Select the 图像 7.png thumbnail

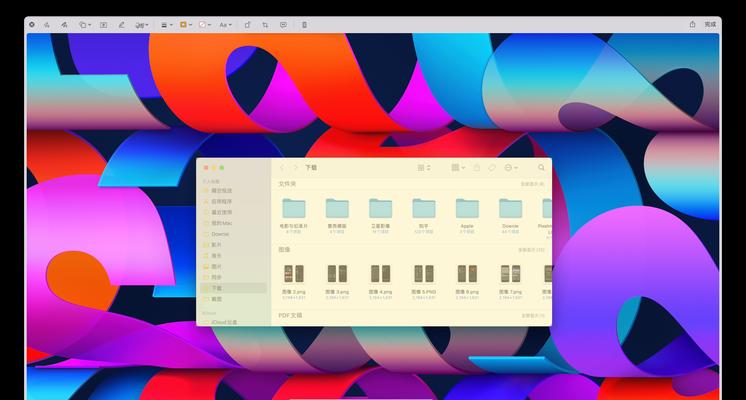point(510,274)
